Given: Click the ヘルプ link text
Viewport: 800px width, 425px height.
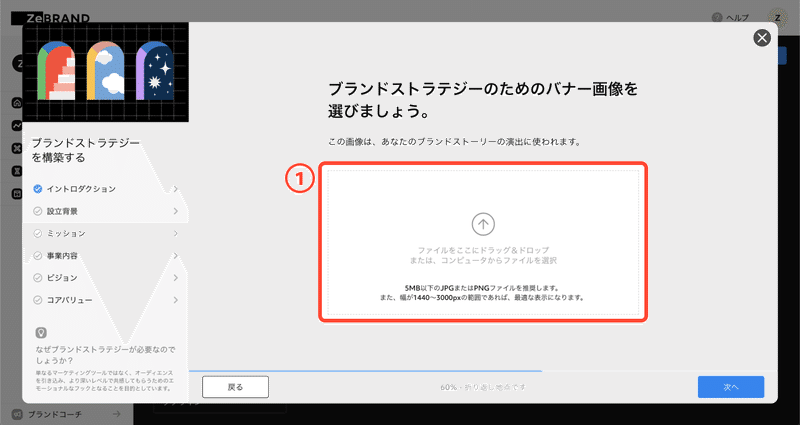Looking at the screenshot, I should [737, 18].
